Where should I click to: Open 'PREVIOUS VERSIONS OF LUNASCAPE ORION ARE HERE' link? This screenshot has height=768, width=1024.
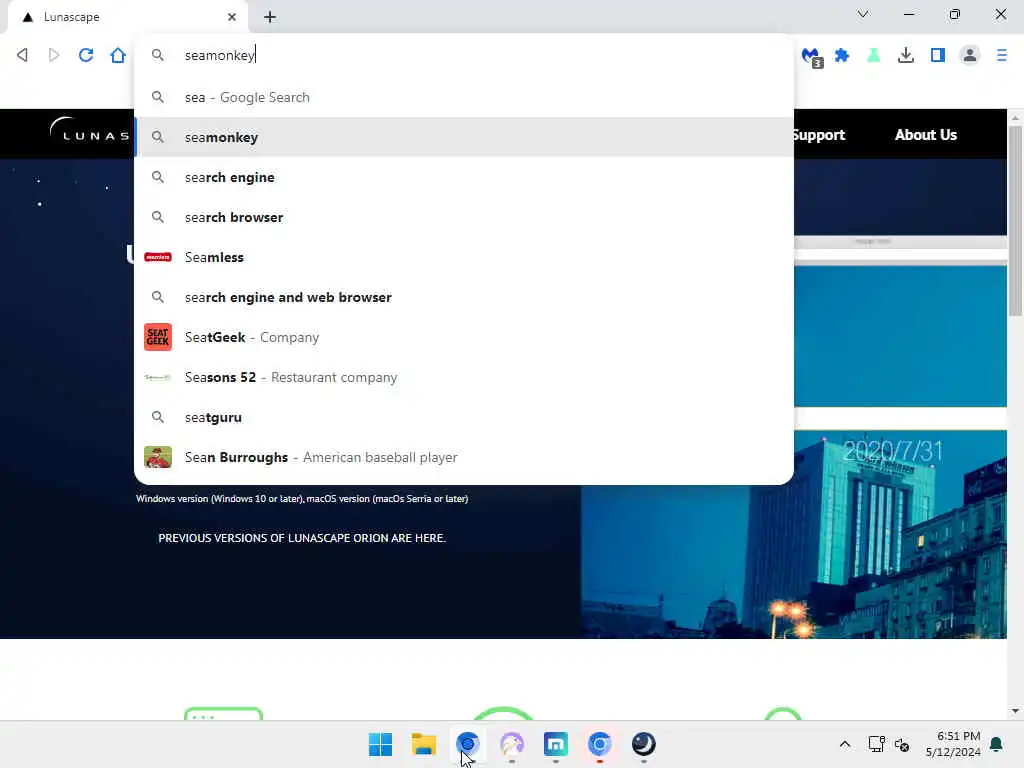[302, 538]
